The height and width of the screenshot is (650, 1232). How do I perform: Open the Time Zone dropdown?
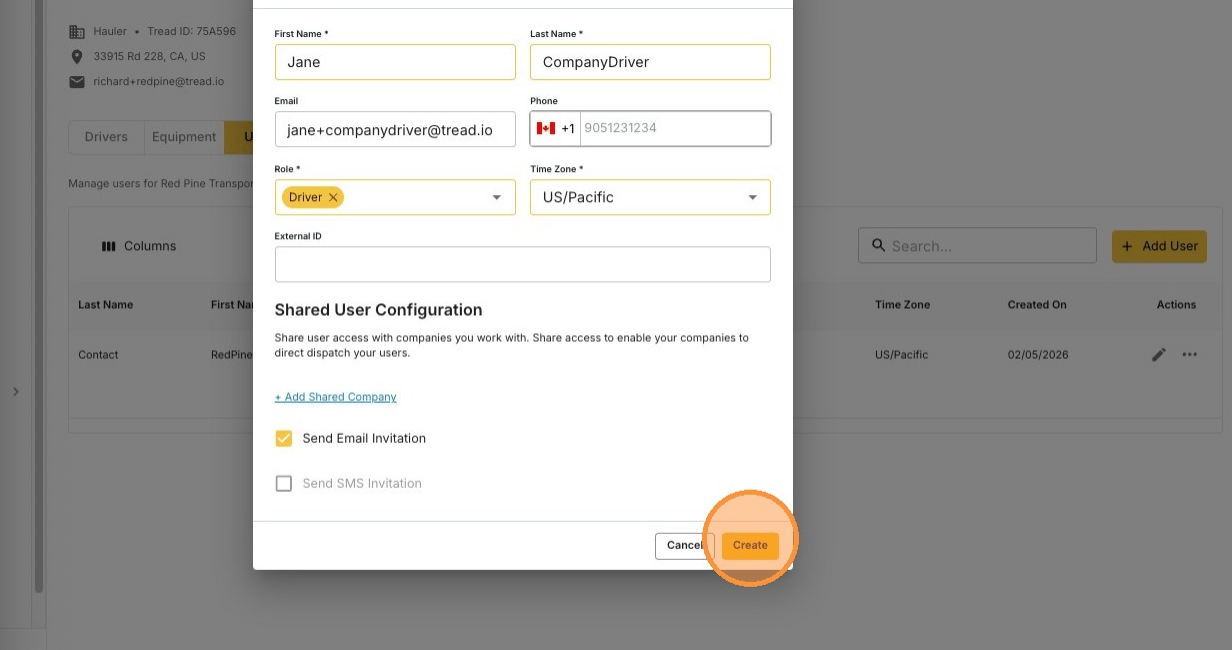650,197
